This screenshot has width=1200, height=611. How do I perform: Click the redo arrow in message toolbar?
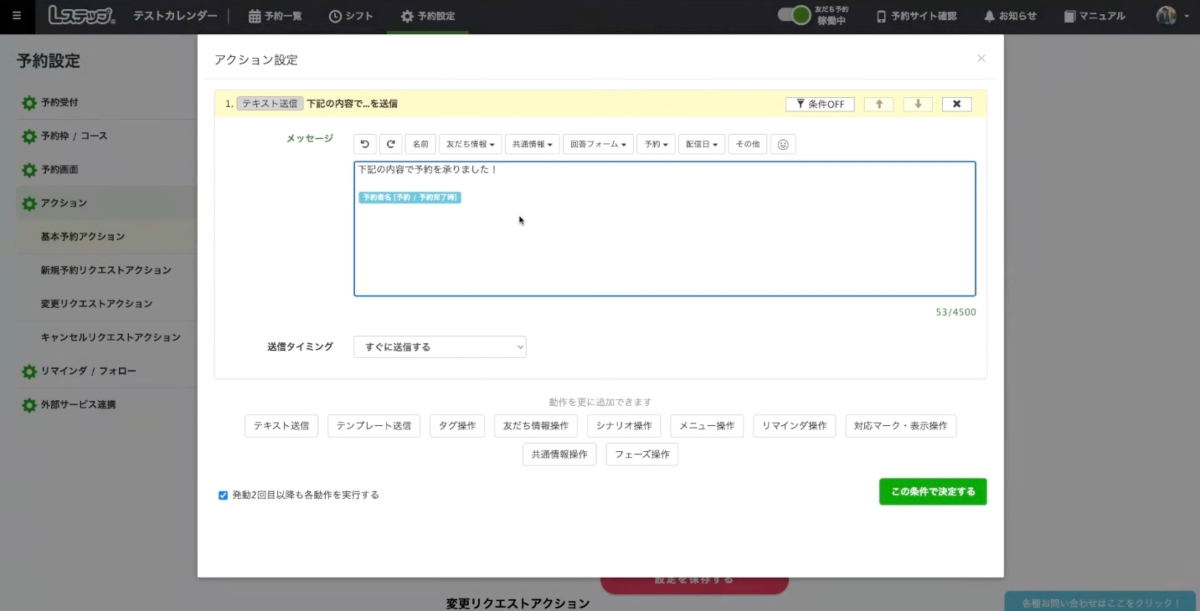coord(391,145)
